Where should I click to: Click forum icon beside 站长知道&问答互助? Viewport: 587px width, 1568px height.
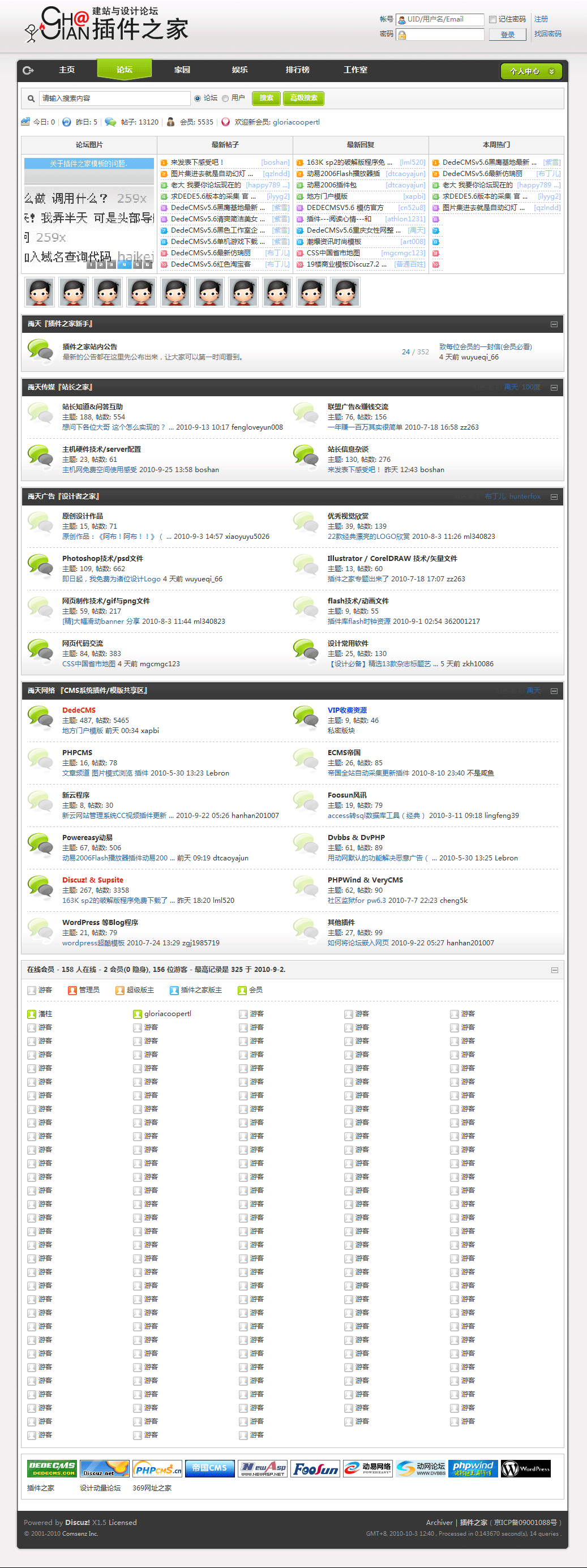(40, 414)
